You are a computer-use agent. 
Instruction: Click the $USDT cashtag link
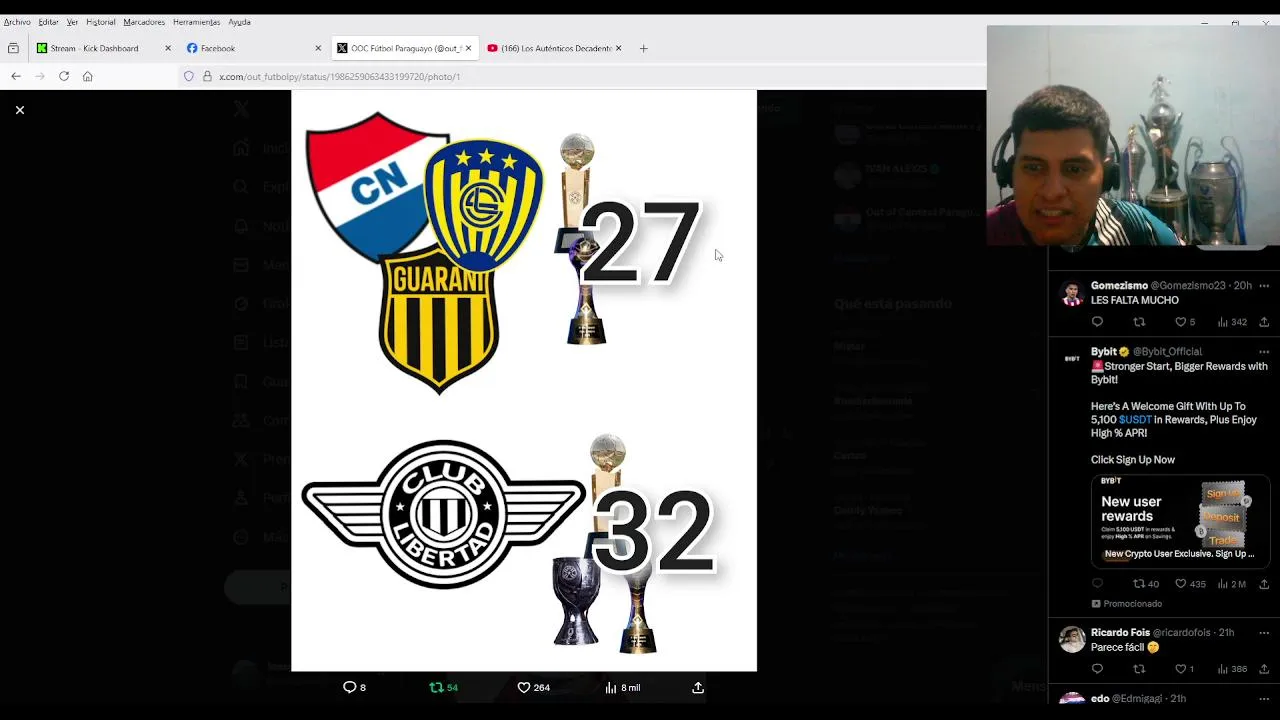[x=1135, y=420]
